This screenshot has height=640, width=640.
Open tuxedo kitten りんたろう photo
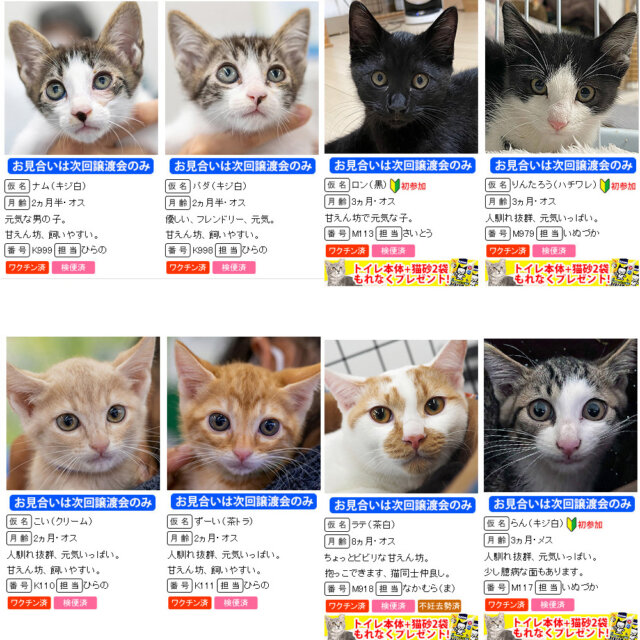pos(562,77)
